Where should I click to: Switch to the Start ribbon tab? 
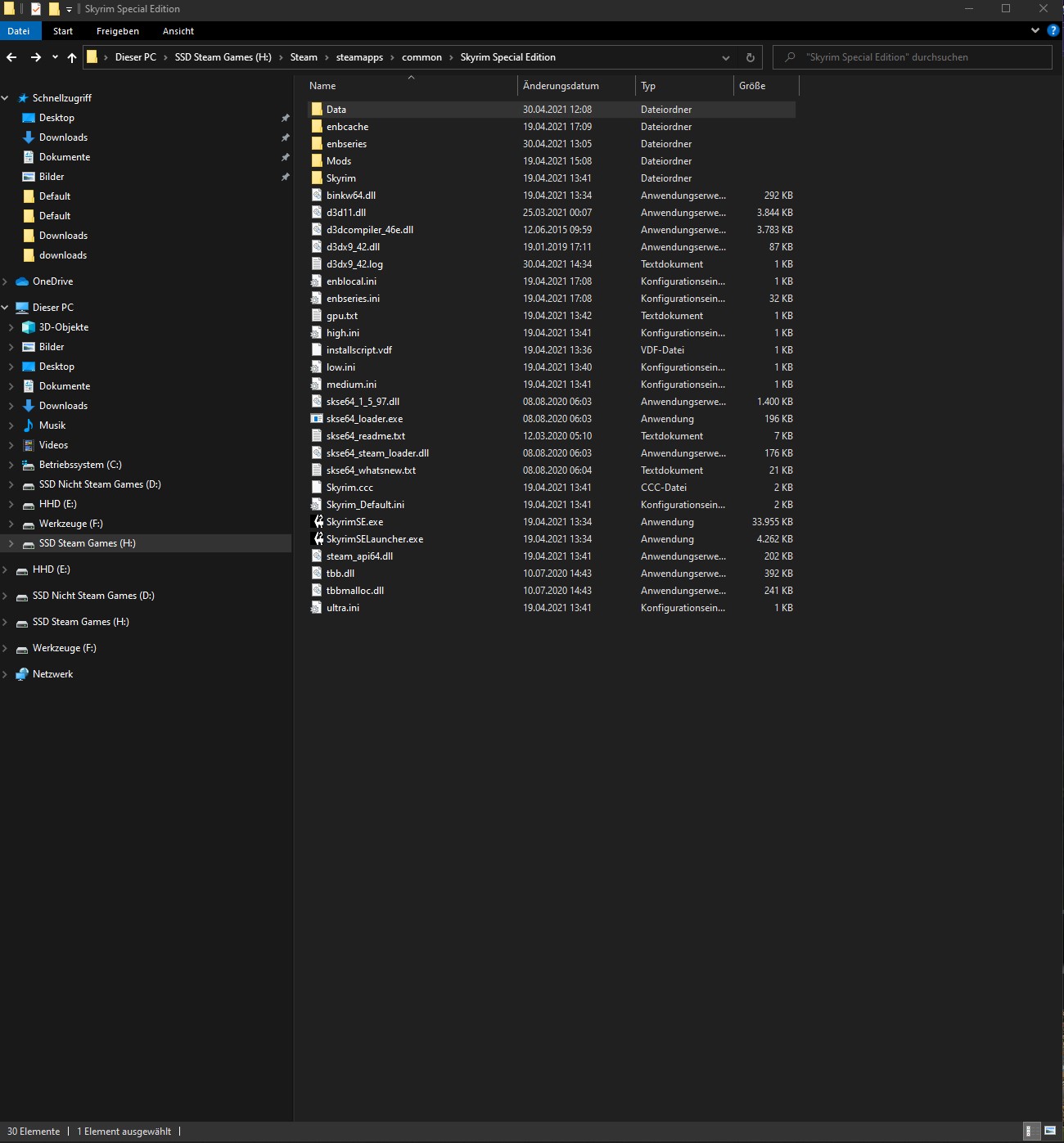coord(63,31)
